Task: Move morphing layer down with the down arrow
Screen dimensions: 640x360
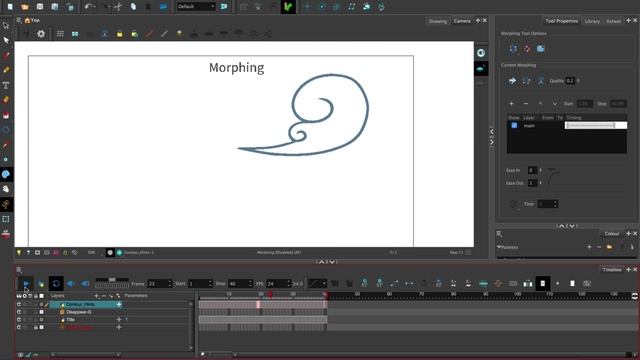Action: coord(555,104)
